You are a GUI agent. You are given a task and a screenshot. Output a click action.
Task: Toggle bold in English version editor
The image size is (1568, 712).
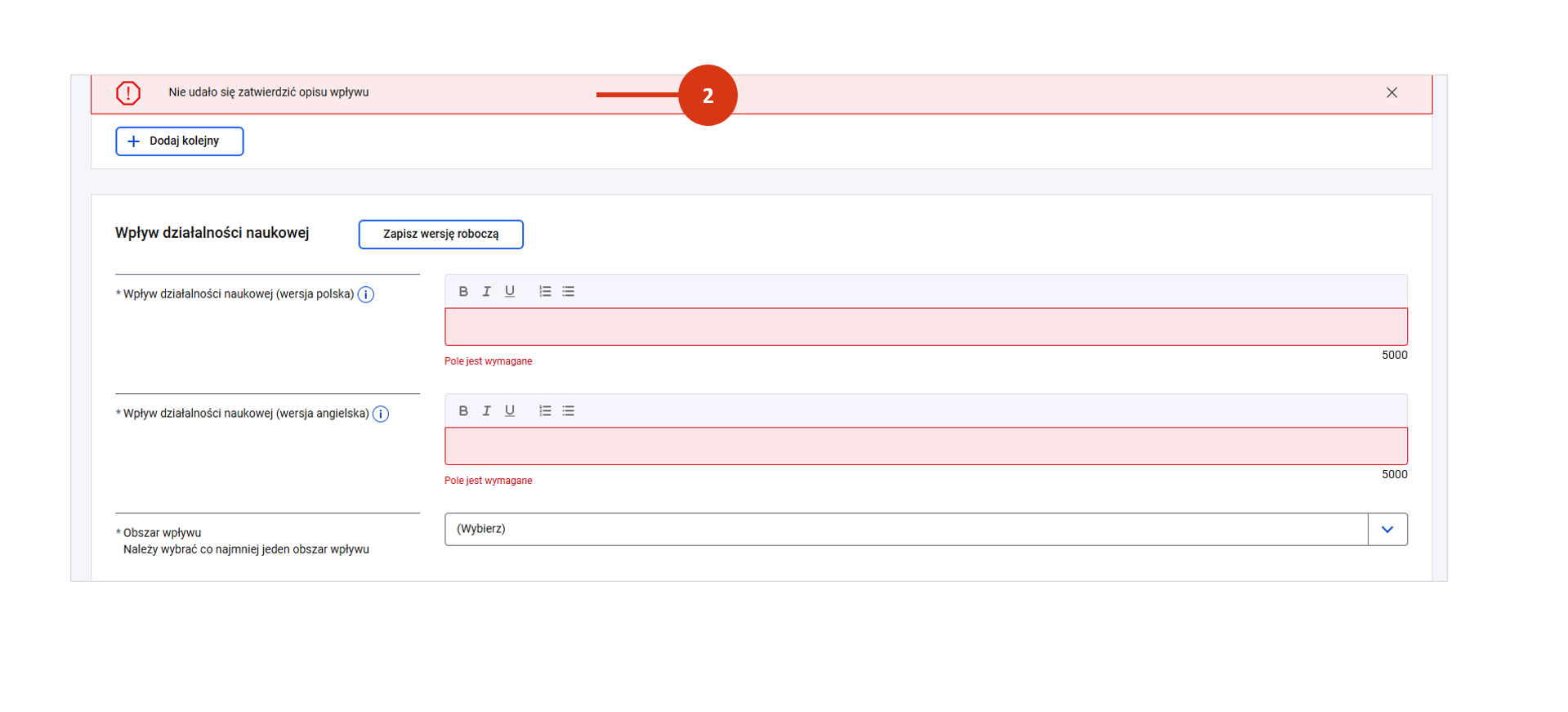click(x=463, y=411)
